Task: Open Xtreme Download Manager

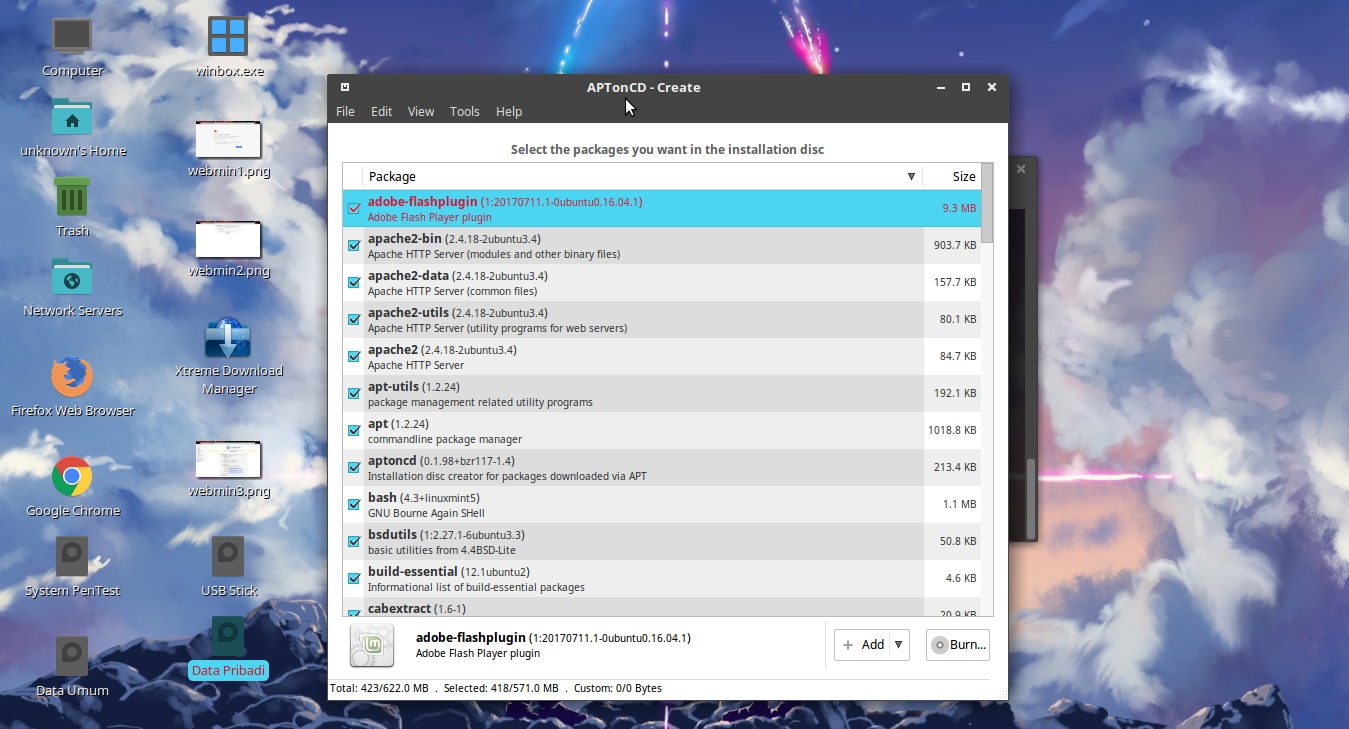Action: pyautogui.click(x=228, y=338)
